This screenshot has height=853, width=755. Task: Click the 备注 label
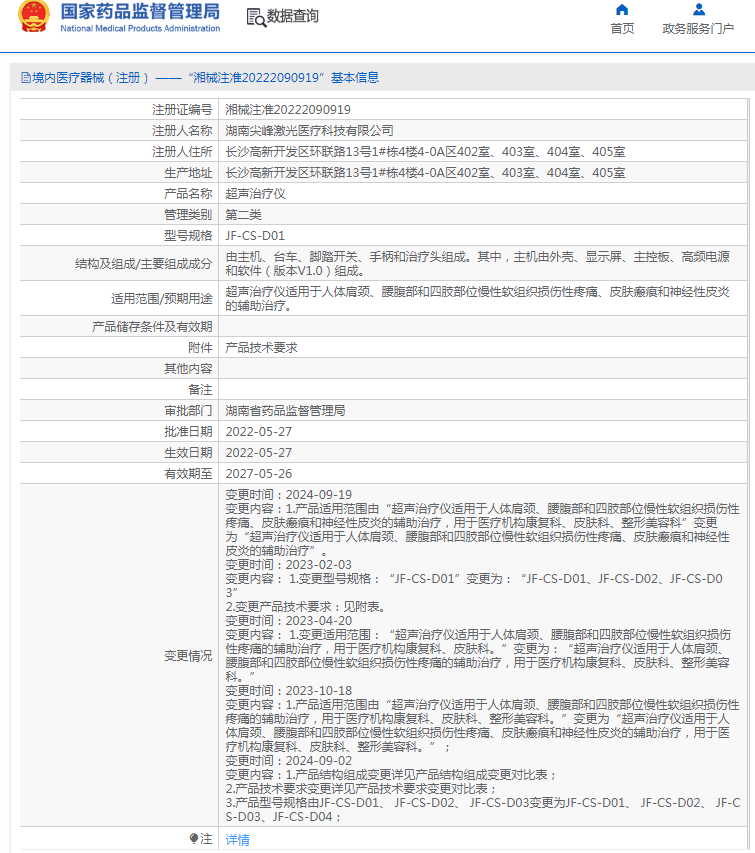(x=200, y=390)
